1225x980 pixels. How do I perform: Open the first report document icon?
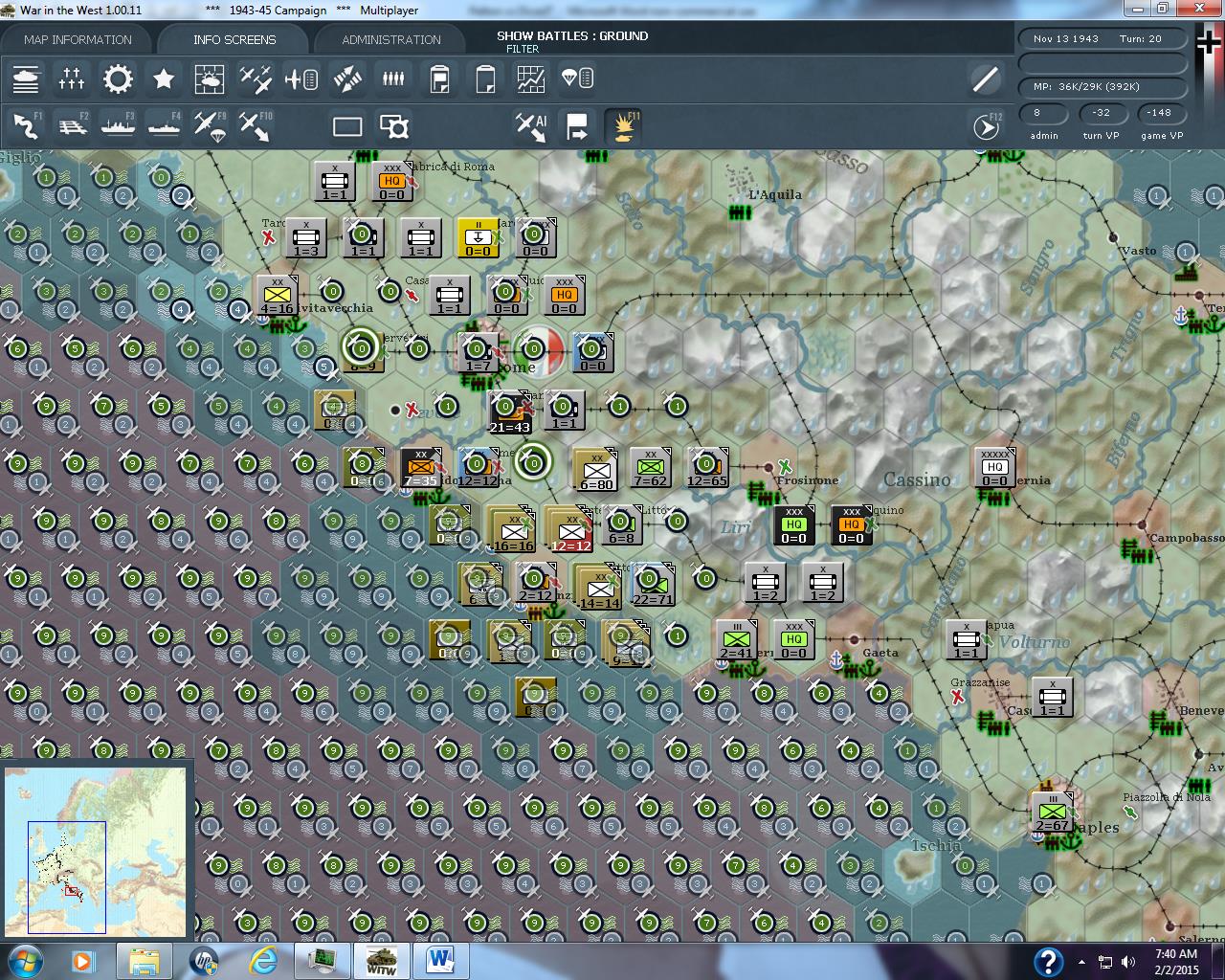(x=439, y=78)
